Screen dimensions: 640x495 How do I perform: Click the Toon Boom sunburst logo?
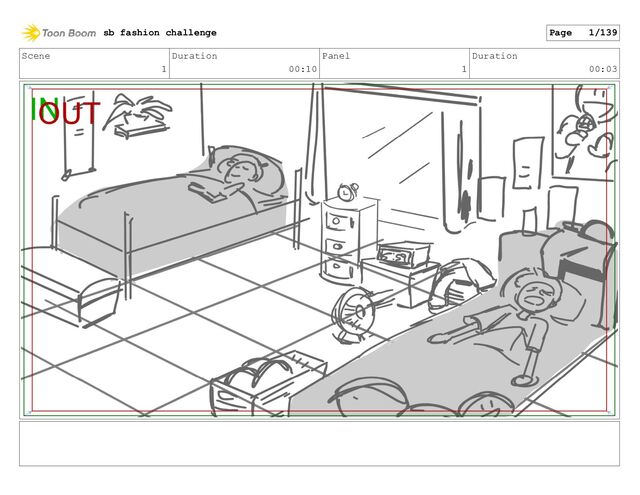(31, 33)
